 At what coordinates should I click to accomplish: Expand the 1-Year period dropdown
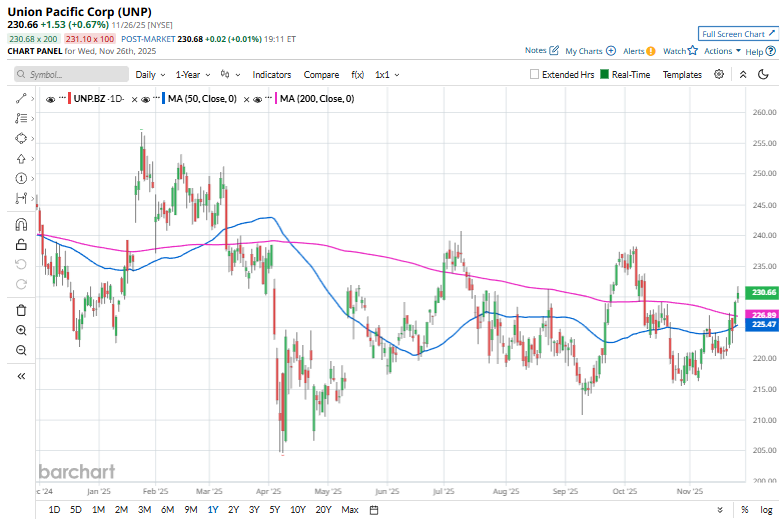192,74
